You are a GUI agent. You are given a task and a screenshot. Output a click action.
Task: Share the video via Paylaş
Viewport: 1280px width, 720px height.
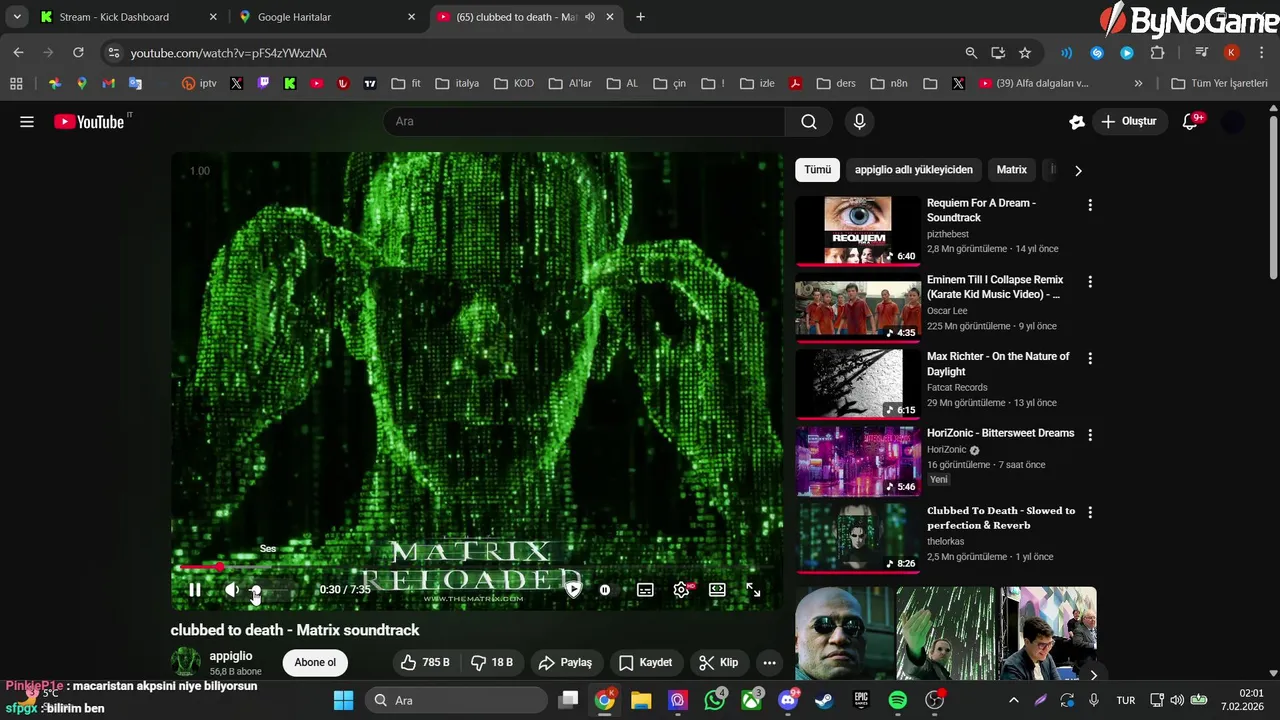[x=565, y=662]
